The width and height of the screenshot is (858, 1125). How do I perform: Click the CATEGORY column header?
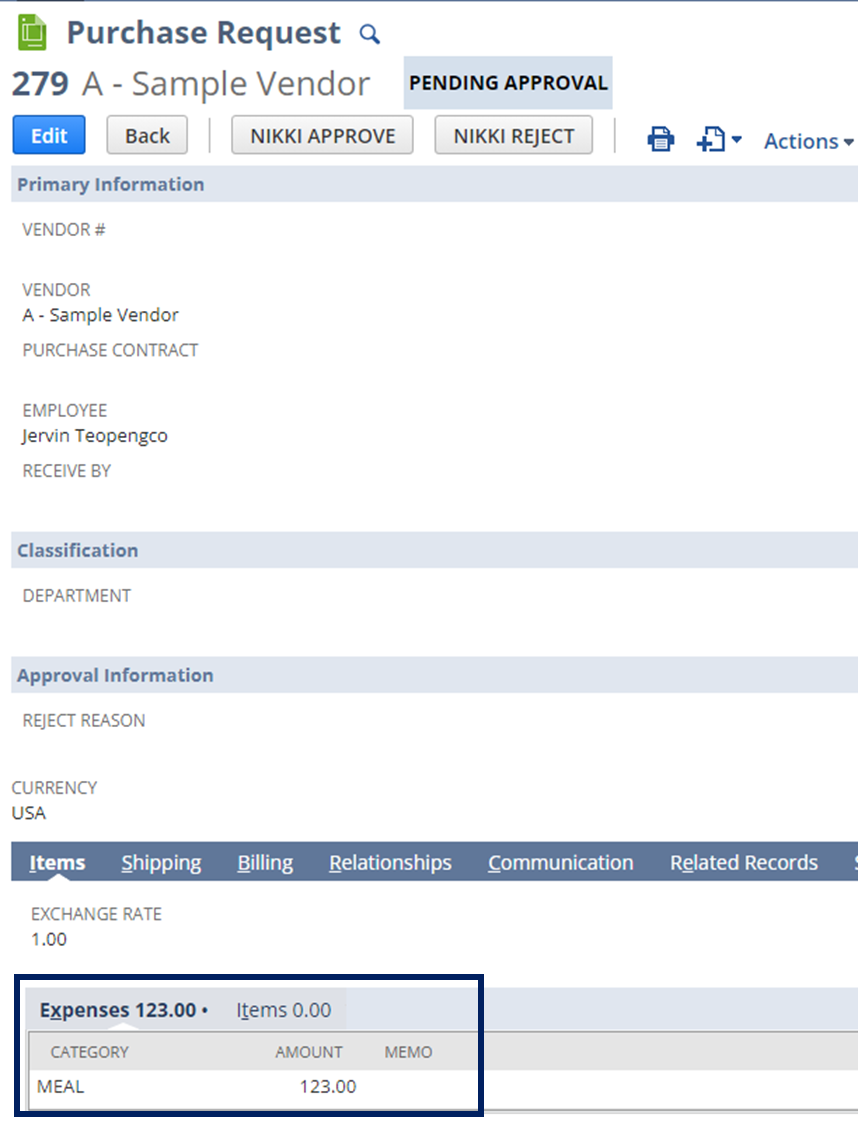[x=90, y=1052]
